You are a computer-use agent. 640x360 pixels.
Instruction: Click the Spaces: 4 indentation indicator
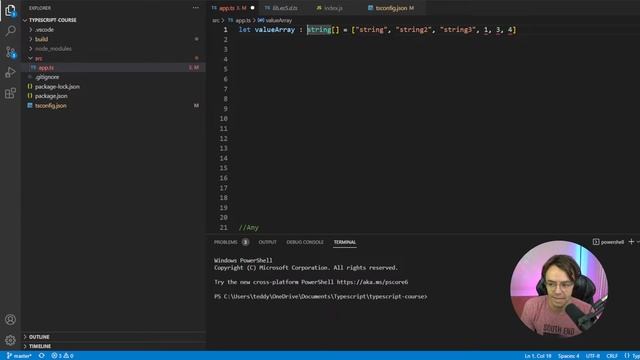click(568, 356)
